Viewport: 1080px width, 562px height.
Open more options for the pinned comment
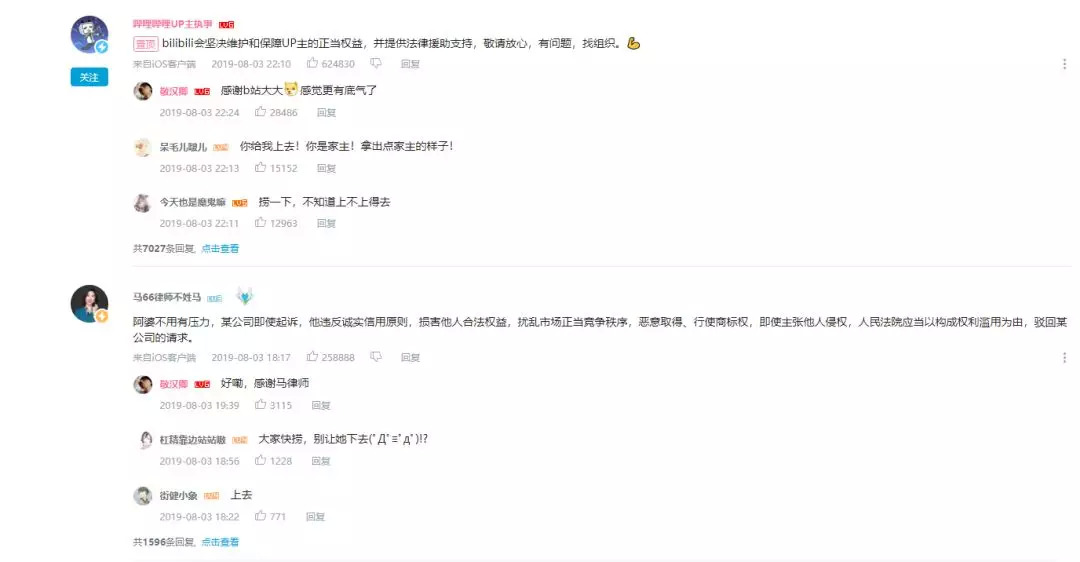[1064, 63]
